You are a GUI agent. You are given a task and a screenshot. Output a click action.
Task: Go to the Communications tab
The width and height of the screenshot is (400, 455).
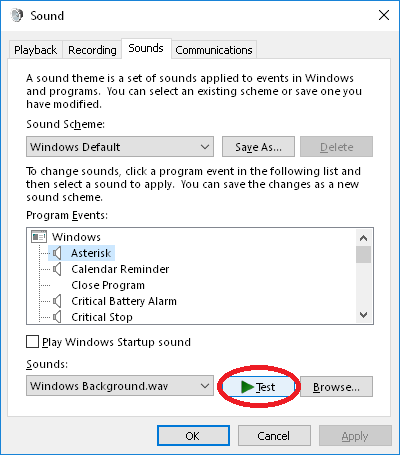(x=214, y=50)
